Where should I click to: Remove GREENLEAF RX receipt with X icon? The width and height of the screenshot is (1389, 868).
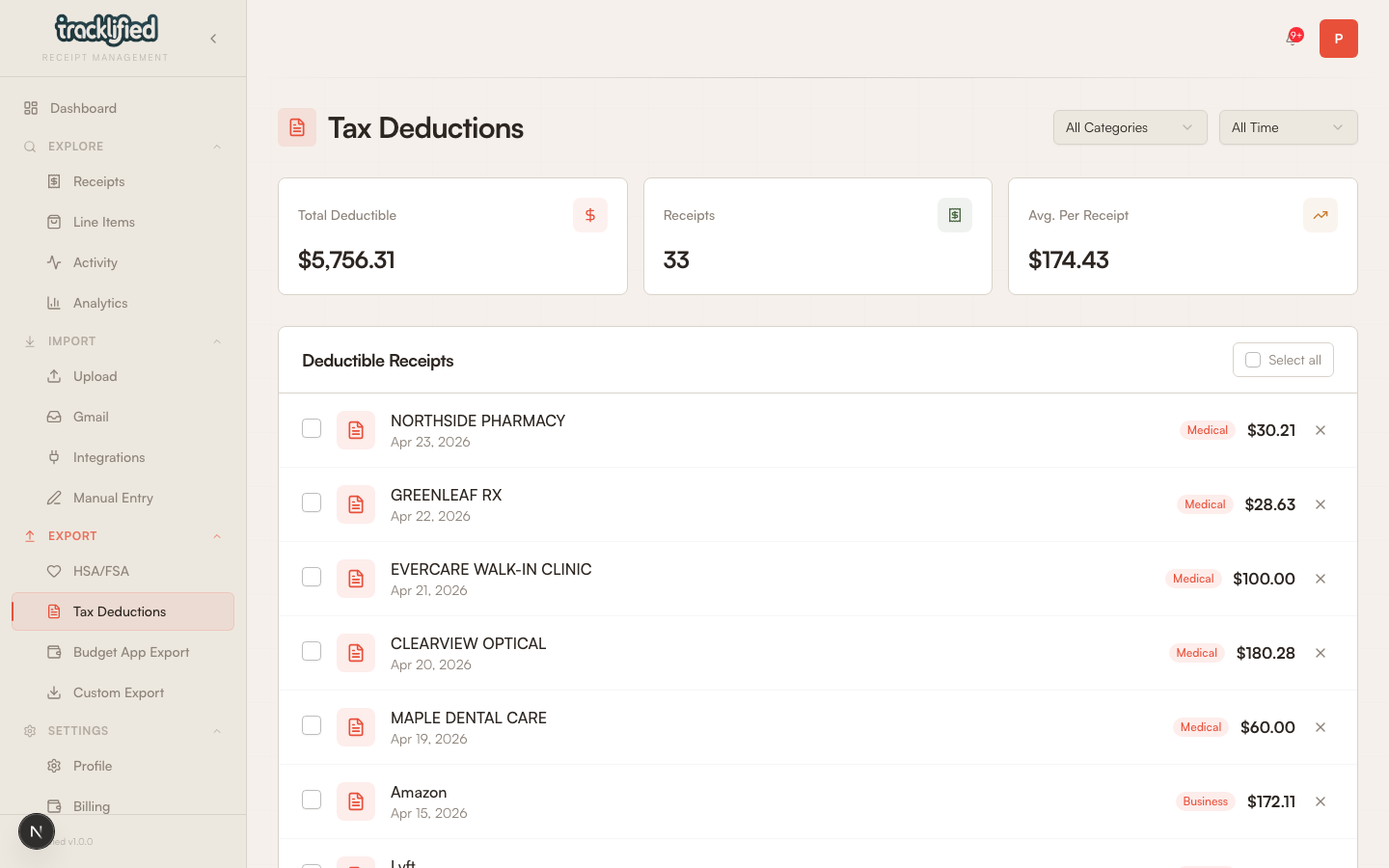(1321, 504)
